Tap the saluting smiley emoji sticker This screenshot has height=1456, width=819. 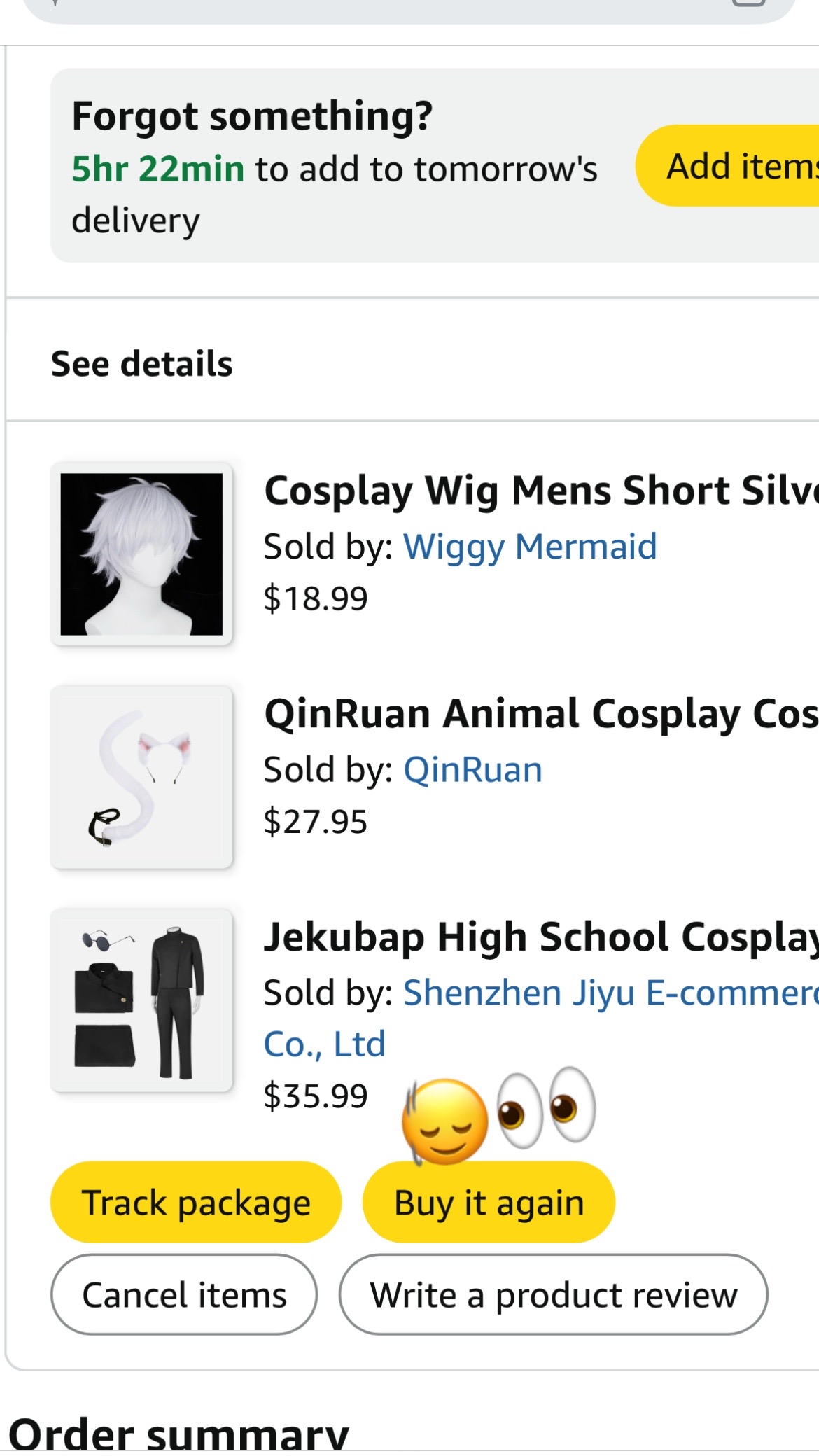tap(444, 1121)
